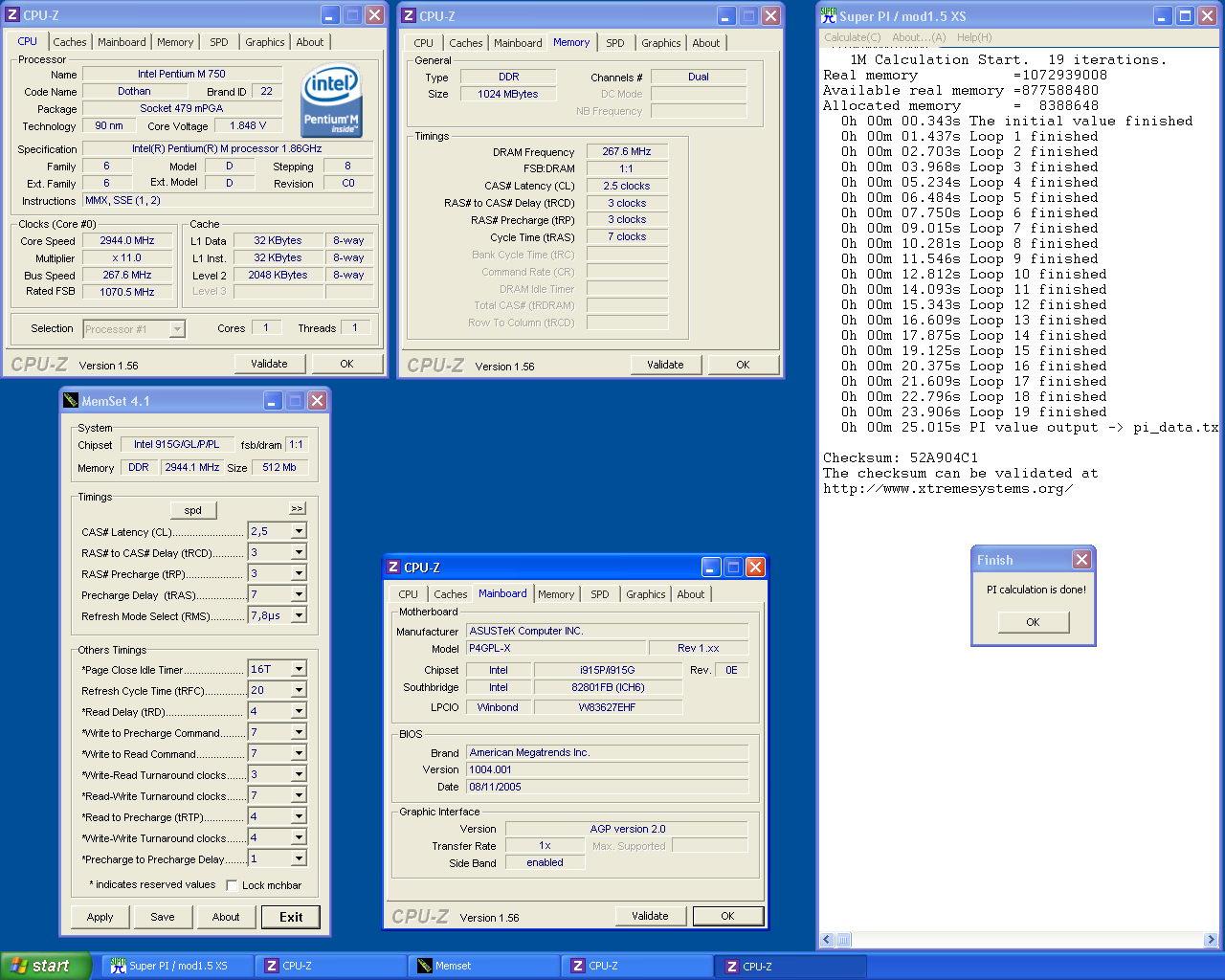
Task: Open Write to Read Command dropdown
Action: coord(299,753)
